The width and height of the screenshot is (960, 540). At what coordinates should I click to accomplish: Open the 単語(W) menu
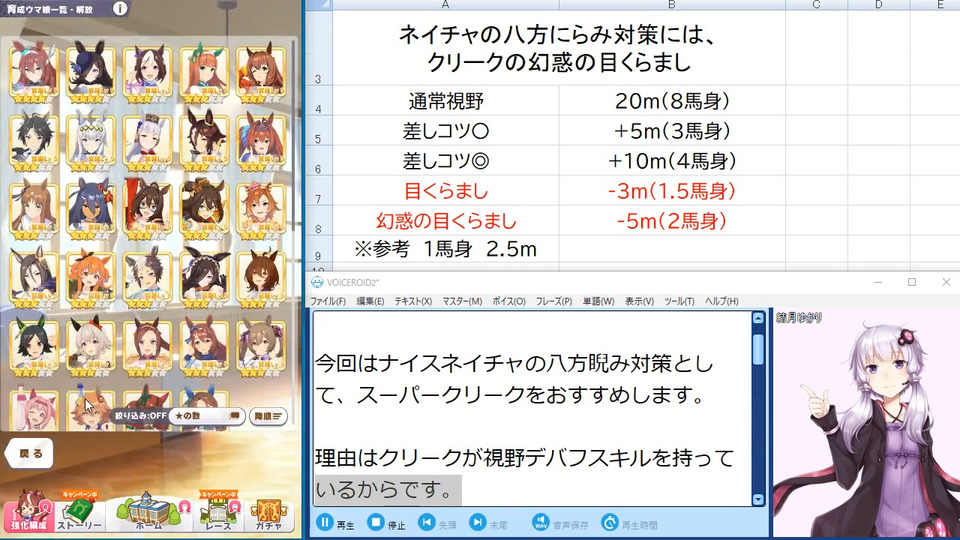pyautogui.click(x=599, y=301)
